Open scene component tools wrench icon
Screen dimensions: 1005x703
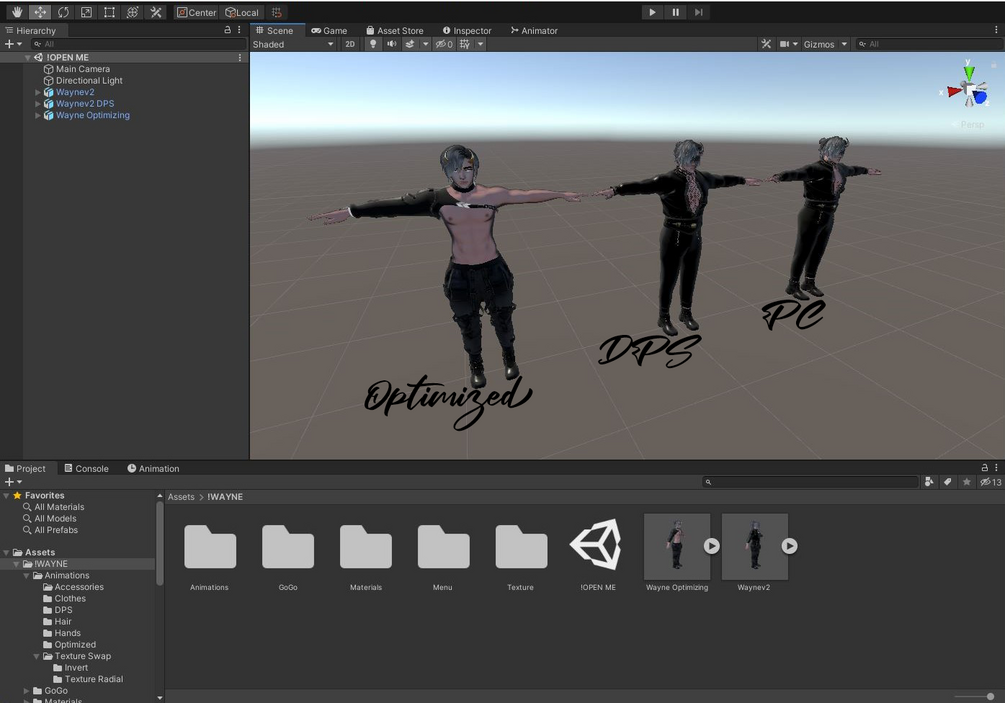pyautogui.click(x=765, y=44)
